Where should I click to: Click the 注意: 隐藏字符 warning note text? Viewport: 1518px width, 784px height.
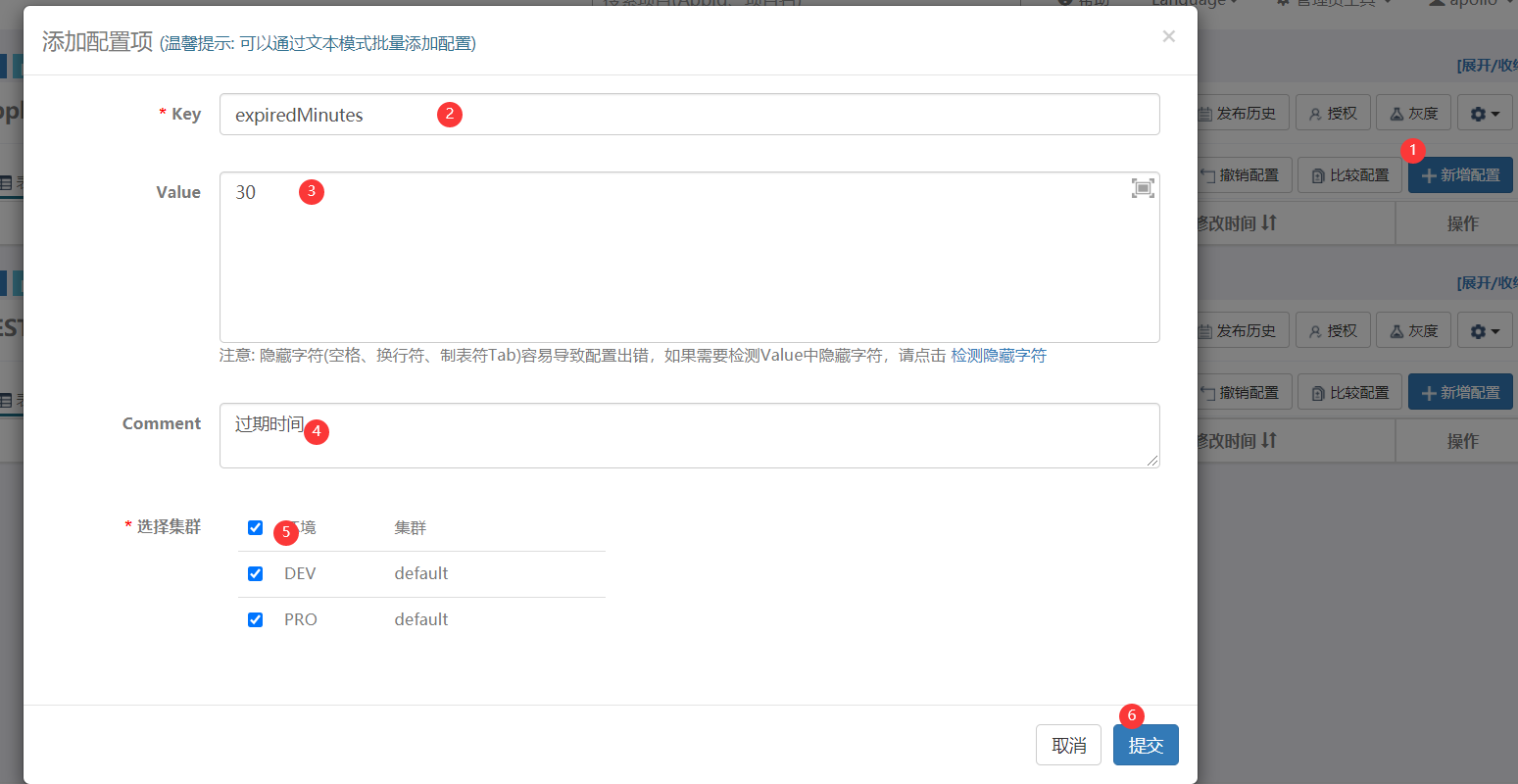coord(582,355)
